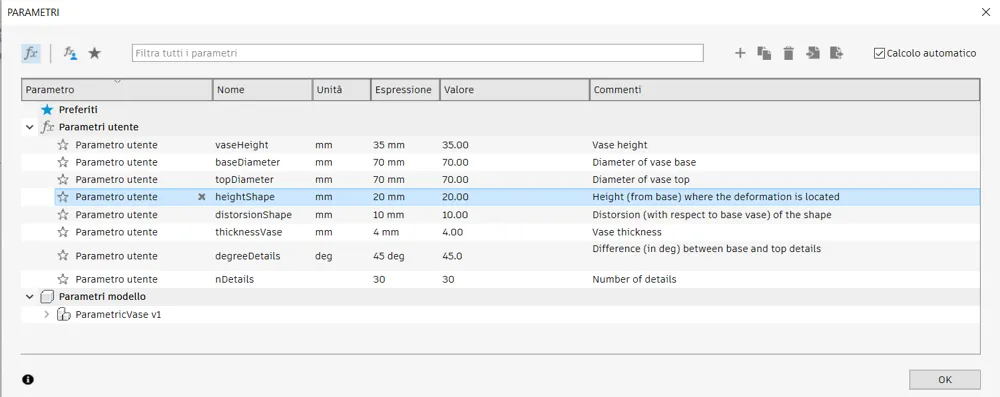
Task: Click the nDetails name cell
Action: [235, 279]
